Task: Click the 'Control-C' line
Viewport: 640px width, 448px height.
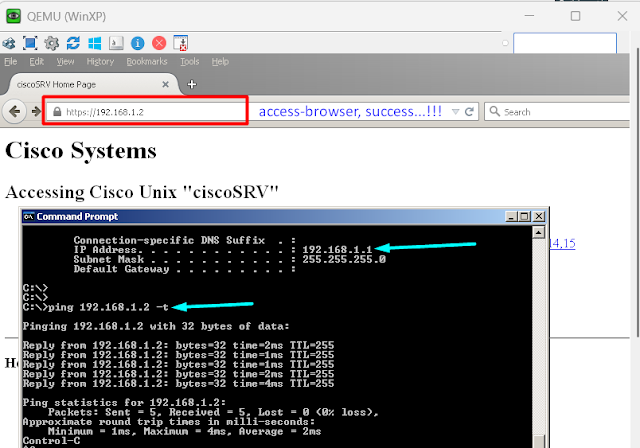Action: click(51, 441)
